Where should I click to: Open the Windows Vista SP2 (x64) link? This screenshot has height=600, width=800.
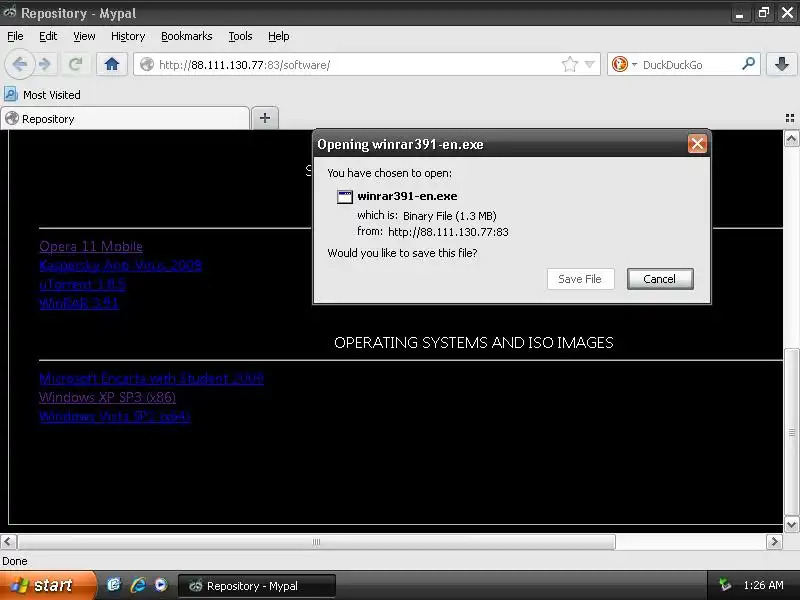tap(115, 416)
